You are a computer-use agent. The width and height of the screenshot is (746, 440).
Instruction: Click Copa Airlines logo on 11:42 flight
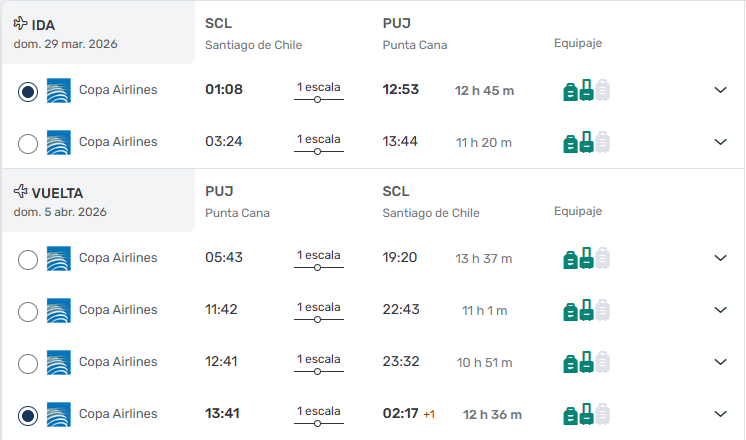tap(59, 310)
